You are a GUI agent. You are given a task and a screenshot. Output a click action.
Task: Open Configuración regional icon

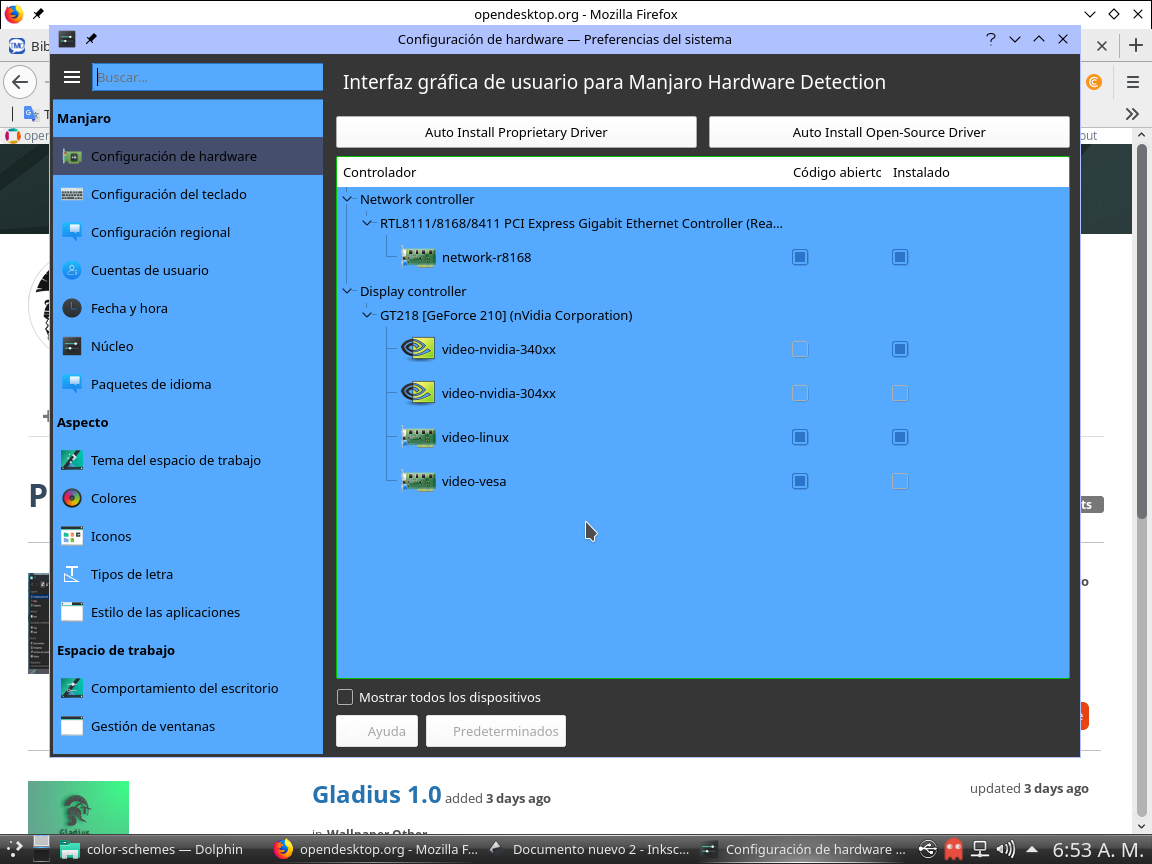(x=72, y=232)
